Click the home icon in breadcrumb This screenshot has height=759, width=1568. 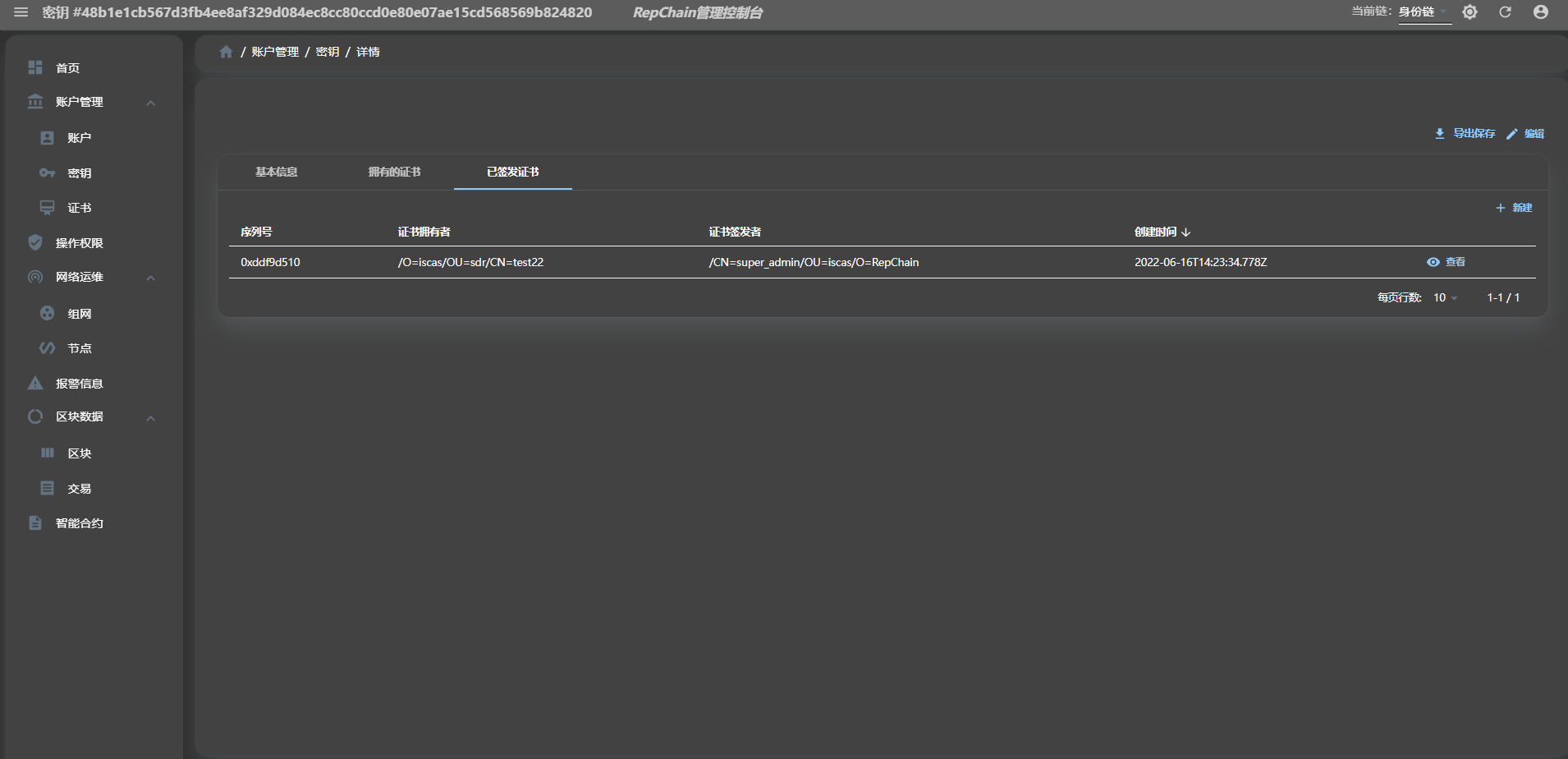227,52
